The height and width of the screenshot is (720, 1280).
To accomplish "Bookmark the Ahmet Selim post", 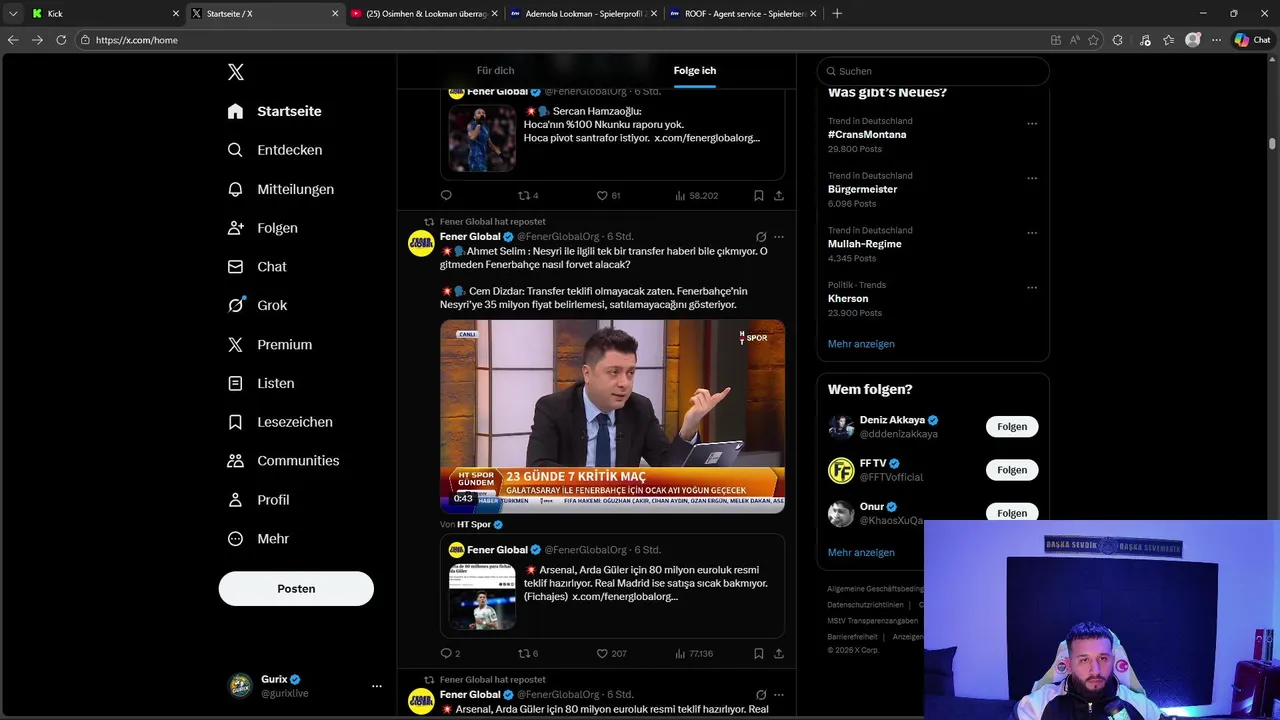I will pyautogui.click(x=759, y=653).
